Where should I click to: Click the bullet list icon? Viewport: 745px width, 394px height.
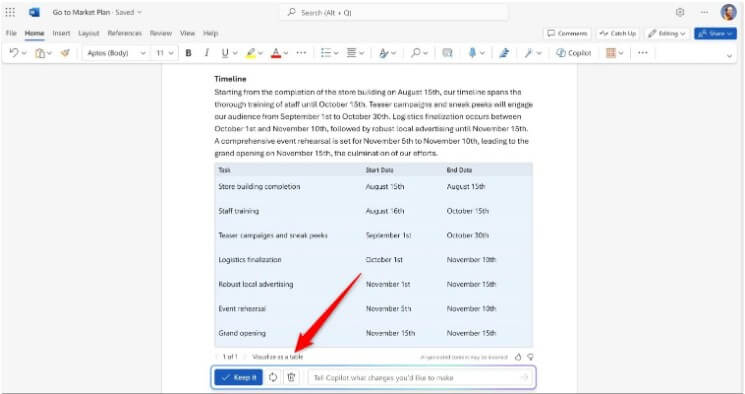325,53
